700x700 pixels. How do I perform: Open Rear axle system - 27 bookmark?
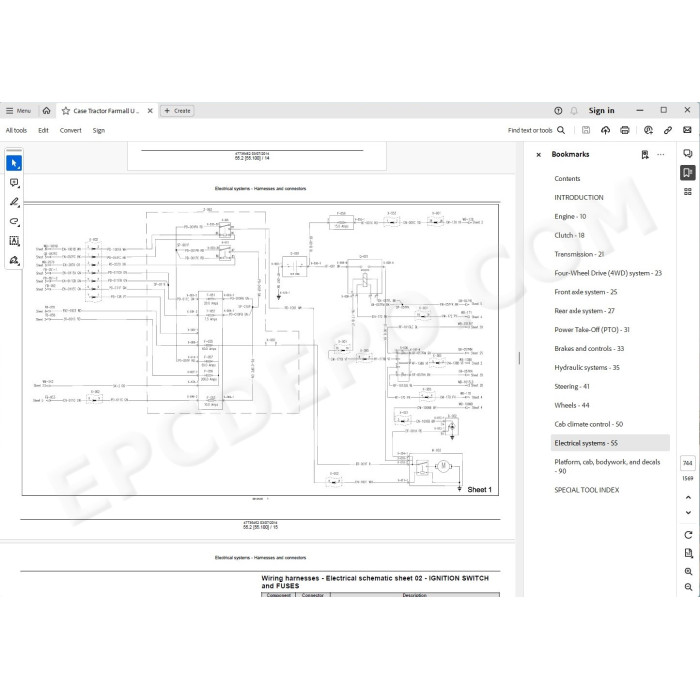(x=584, y=311)
